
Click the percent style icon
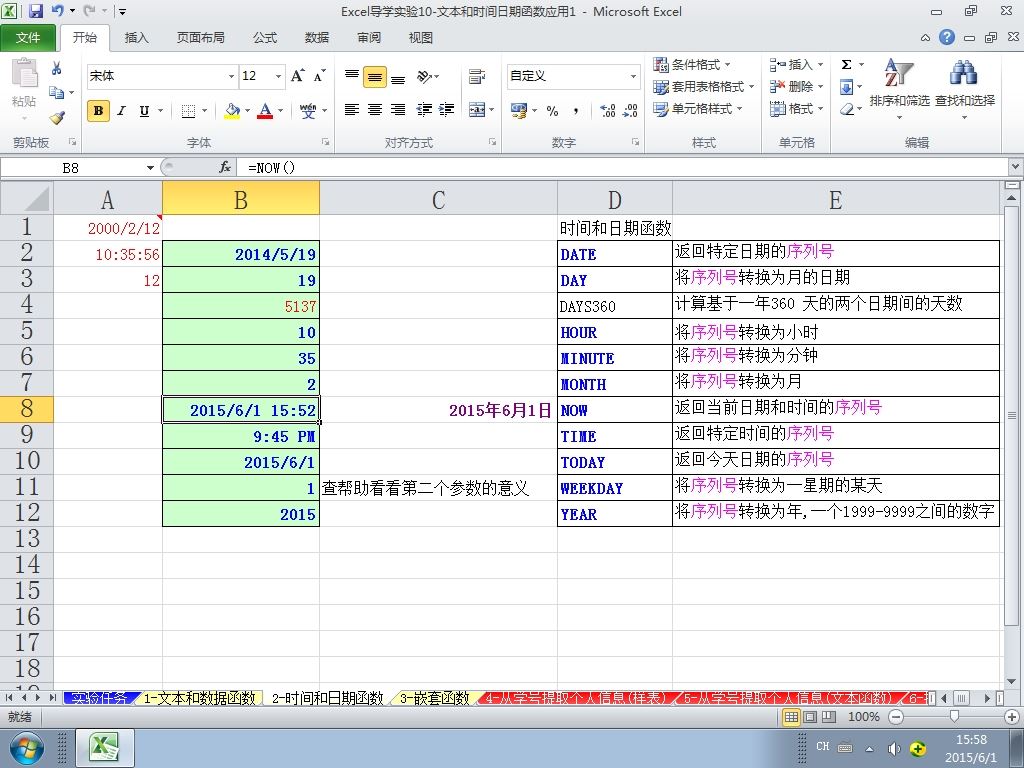[x=552, y=111]
